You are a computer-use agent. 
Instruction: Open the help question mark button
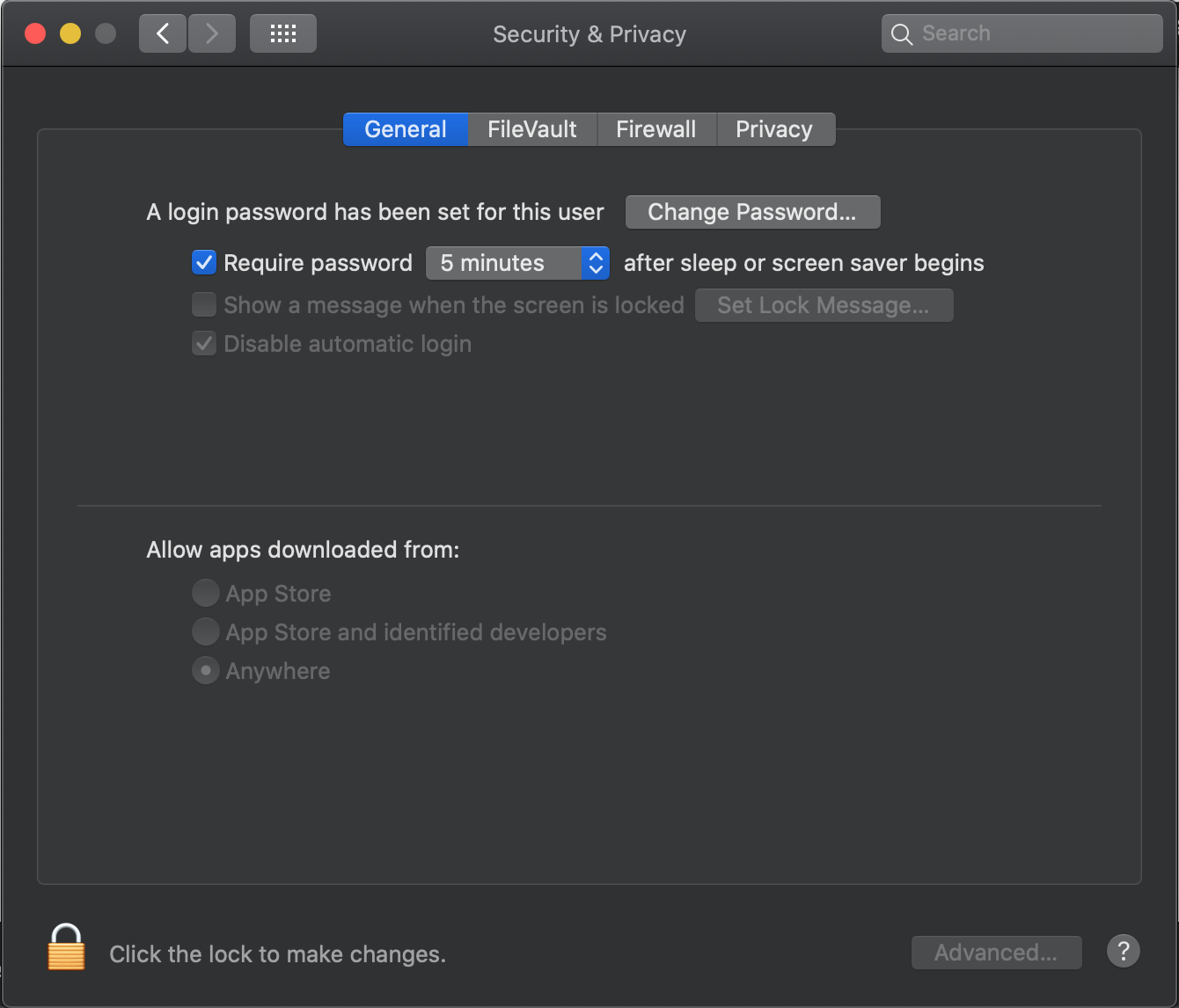click(x=1124, y=951)
